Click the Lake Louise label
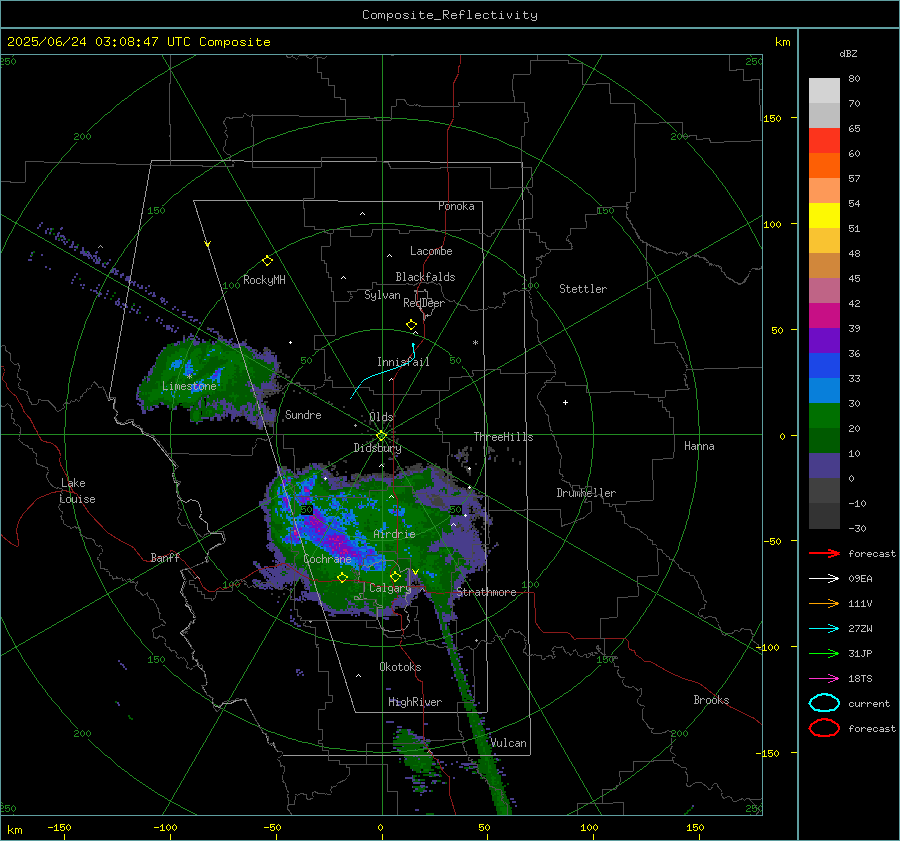Image resolution: width=900 pixels, height=841 pixels. [77, 491]
